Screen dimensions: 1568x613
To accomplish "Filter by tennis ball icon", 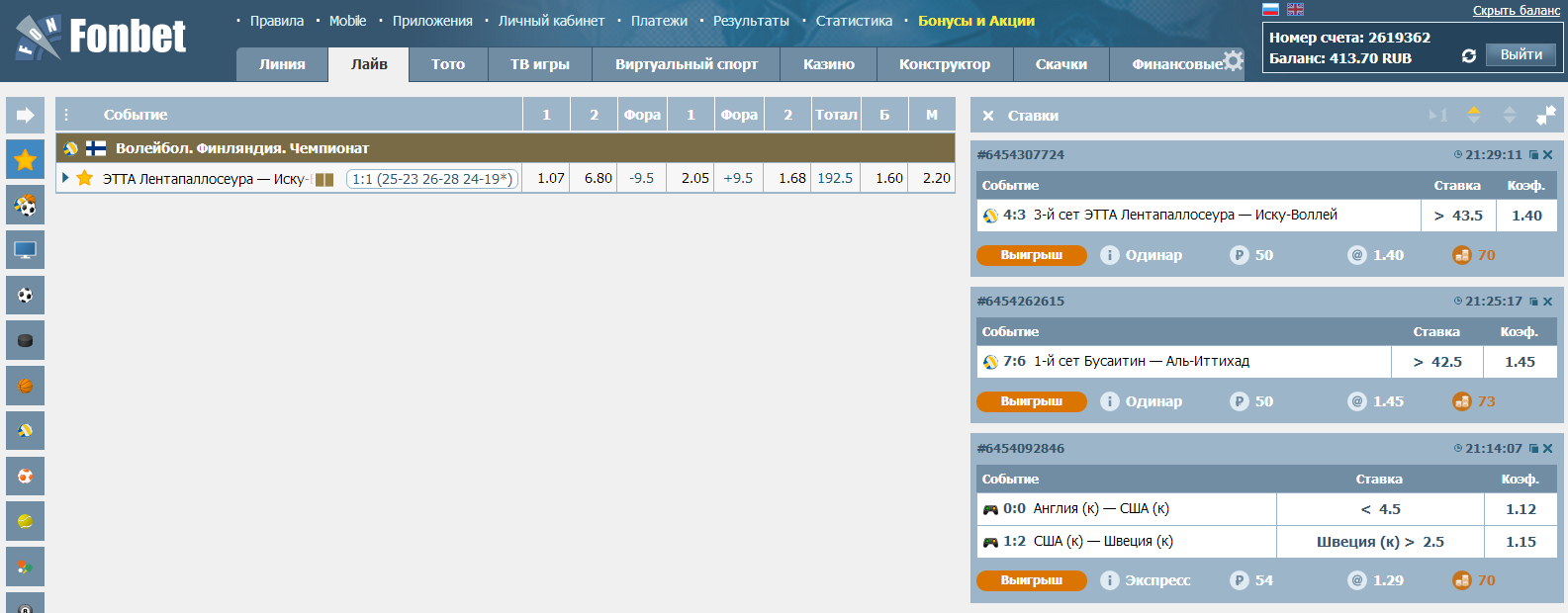I will pyautogui.click(x=25, y=521).
